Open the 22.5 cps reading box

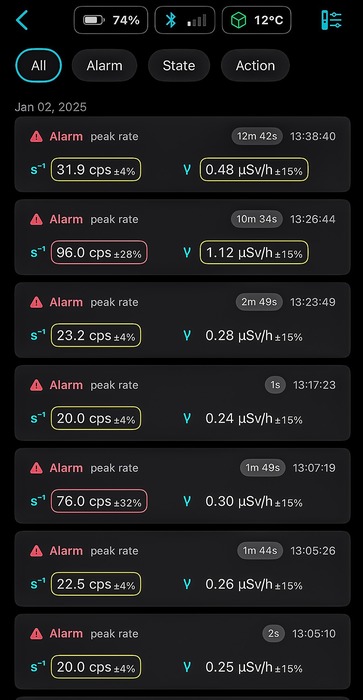96,584
